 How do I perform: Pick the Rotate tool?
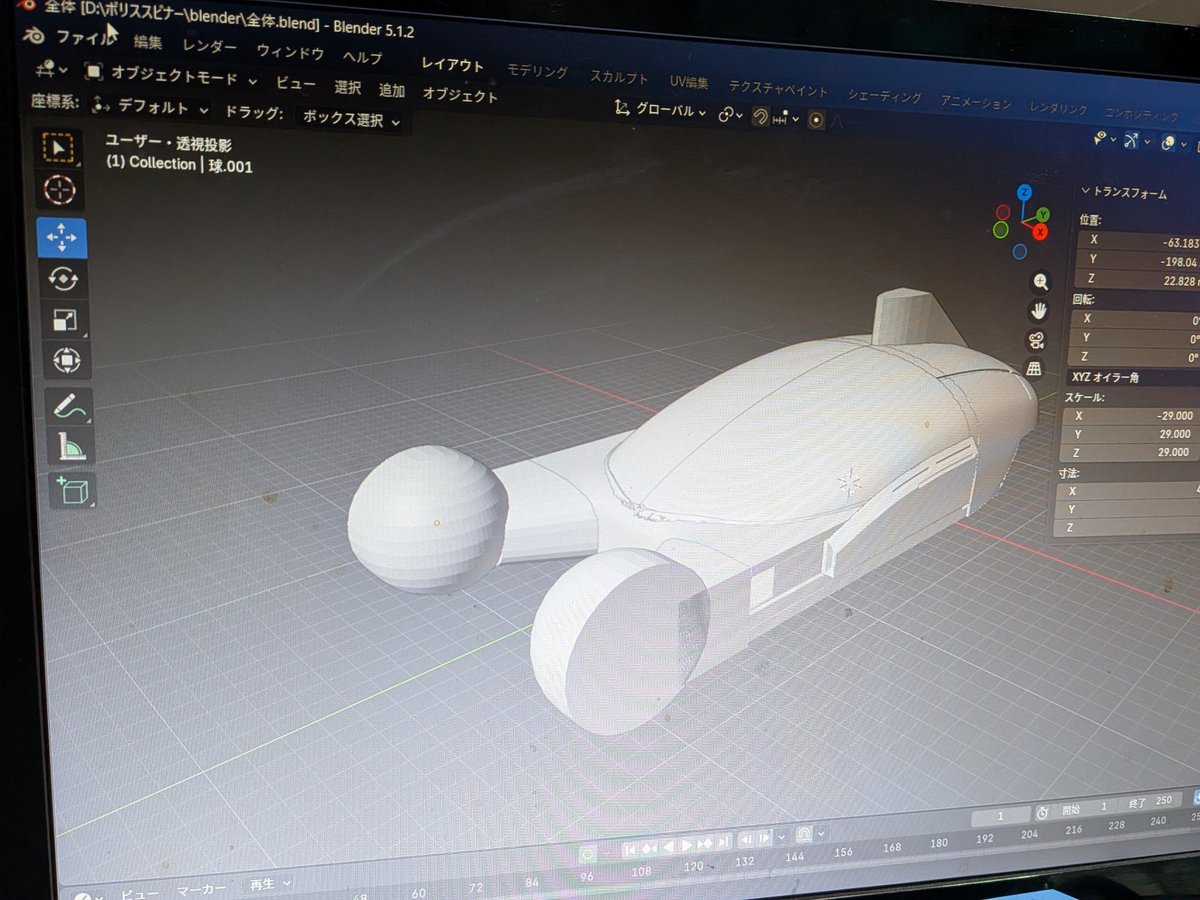[63, 279]
